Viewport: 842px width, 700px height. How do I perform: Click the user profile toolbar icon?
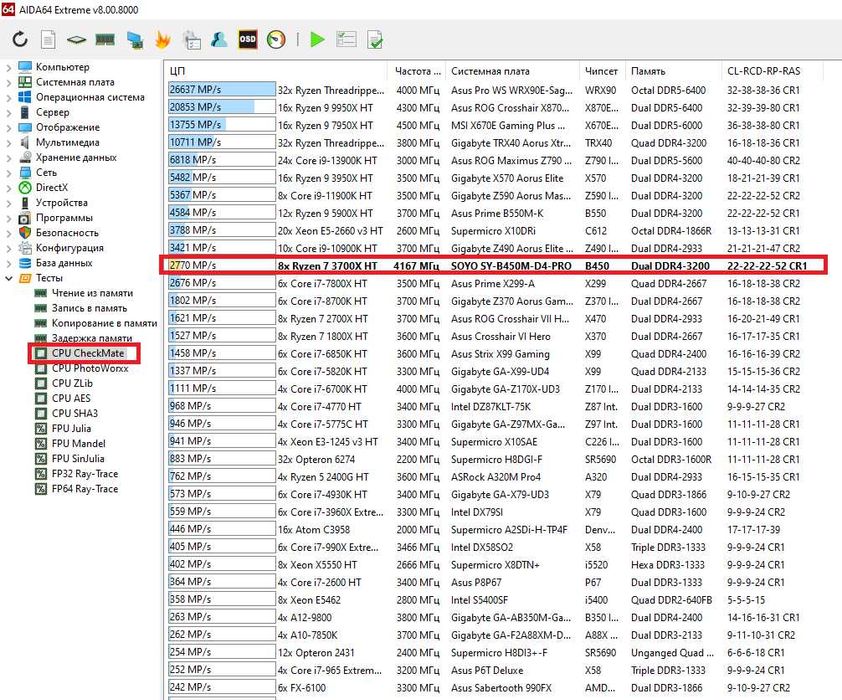(x=219, y=40)
